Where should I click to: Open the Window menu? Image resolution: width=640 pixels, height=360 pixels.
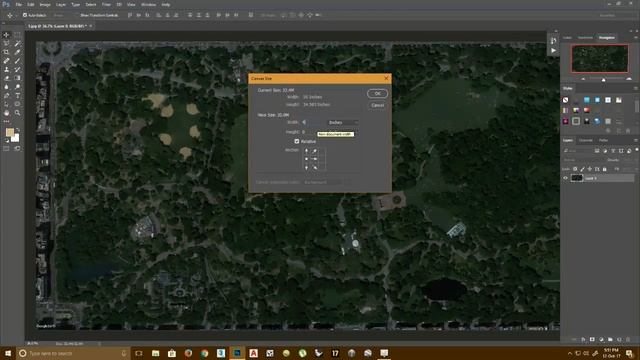148,4
